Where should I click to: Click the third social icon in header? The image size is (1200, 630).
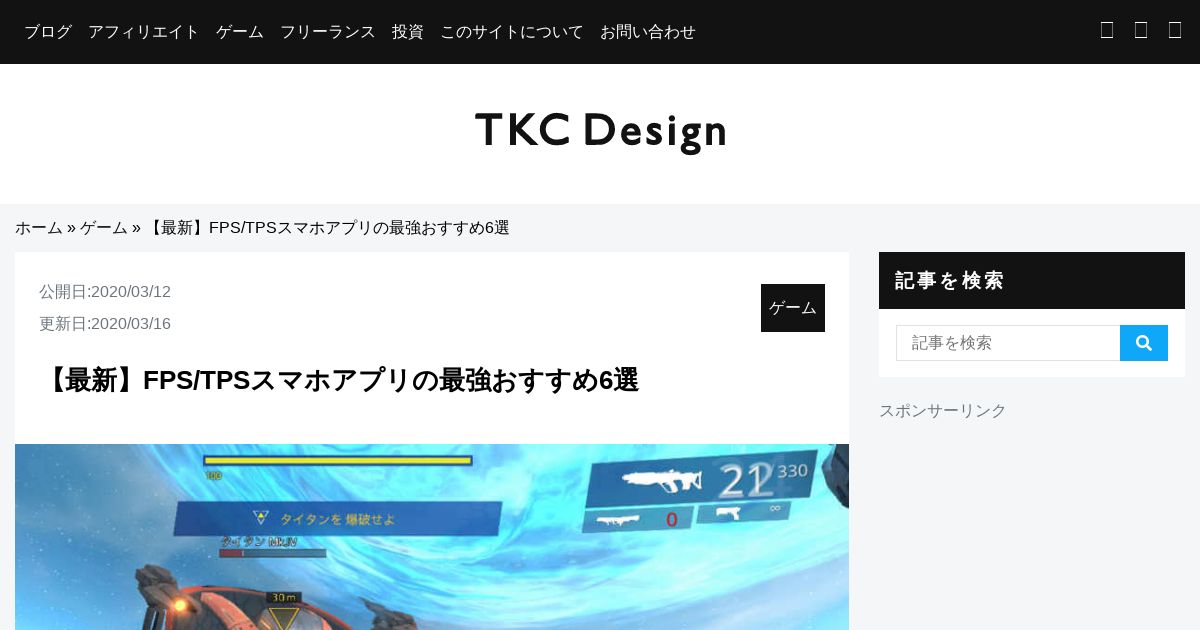click(1175, 30)
